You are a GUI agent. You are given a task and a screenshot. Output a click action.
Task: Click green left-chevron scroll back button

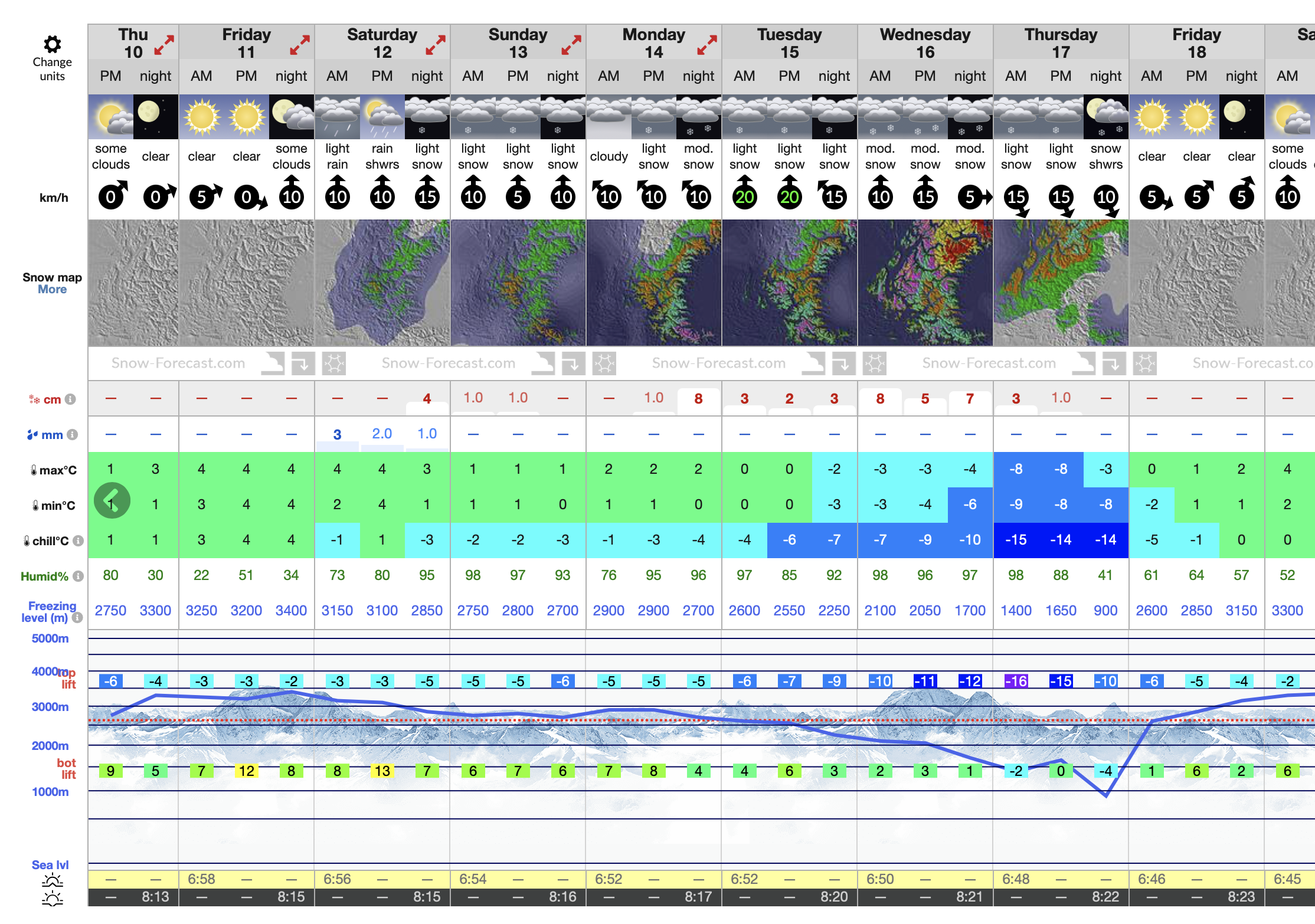coord(112,501)
